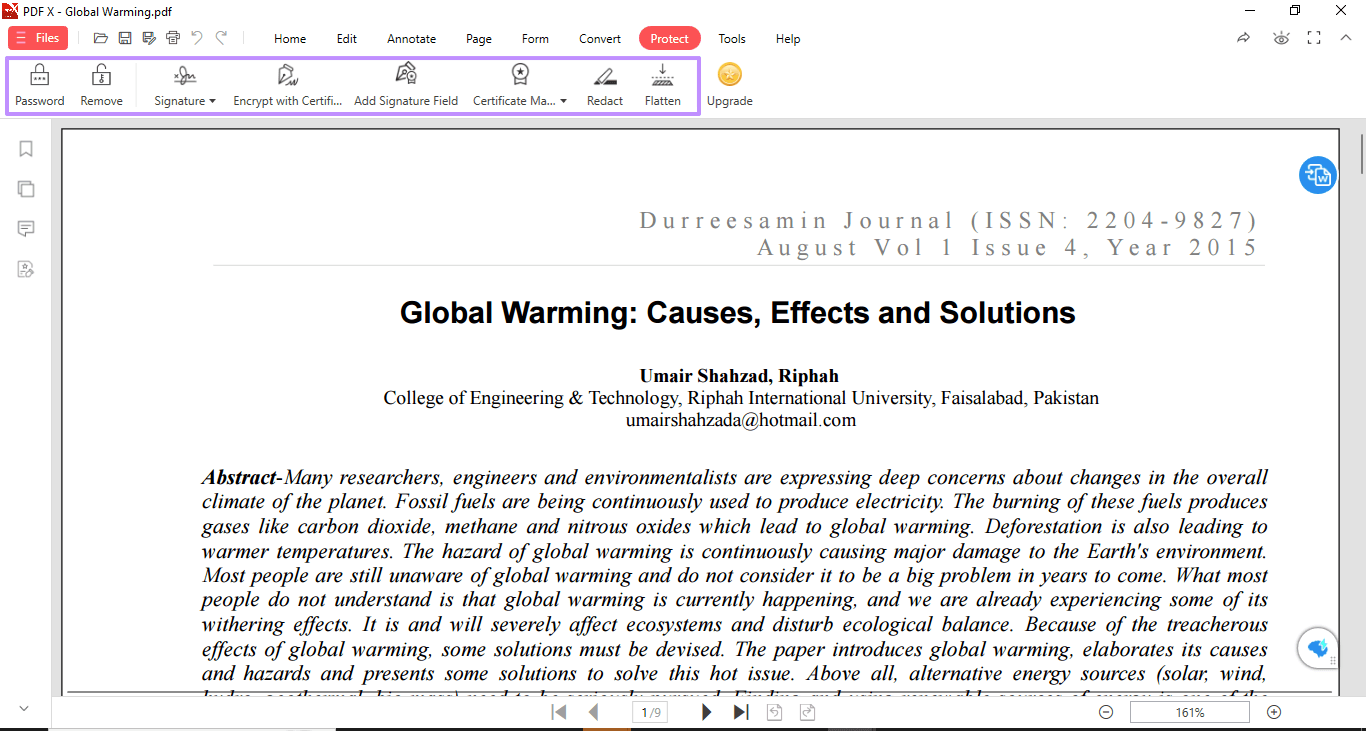
Task: Toggle the eye protection mode icon
Action: (x=1281, y=38)
